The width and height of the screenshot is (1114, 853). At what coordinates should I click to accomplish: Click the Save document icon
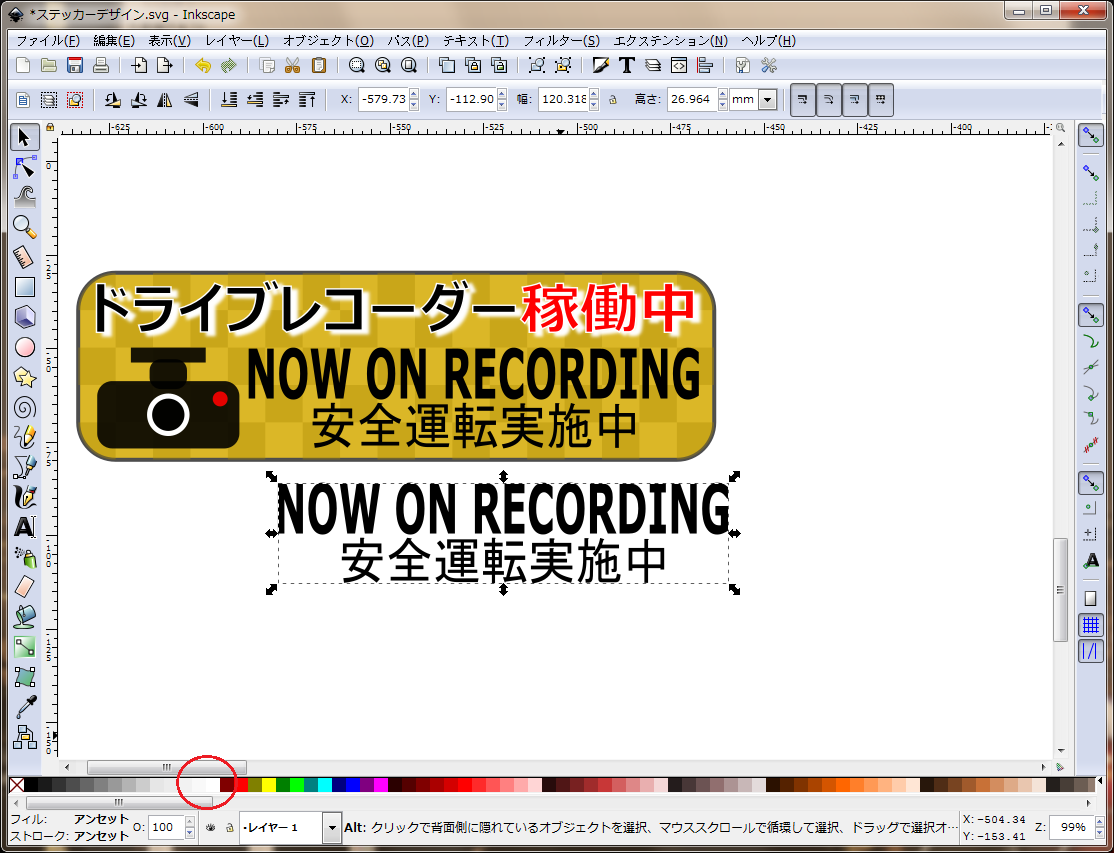click(75, 66)
